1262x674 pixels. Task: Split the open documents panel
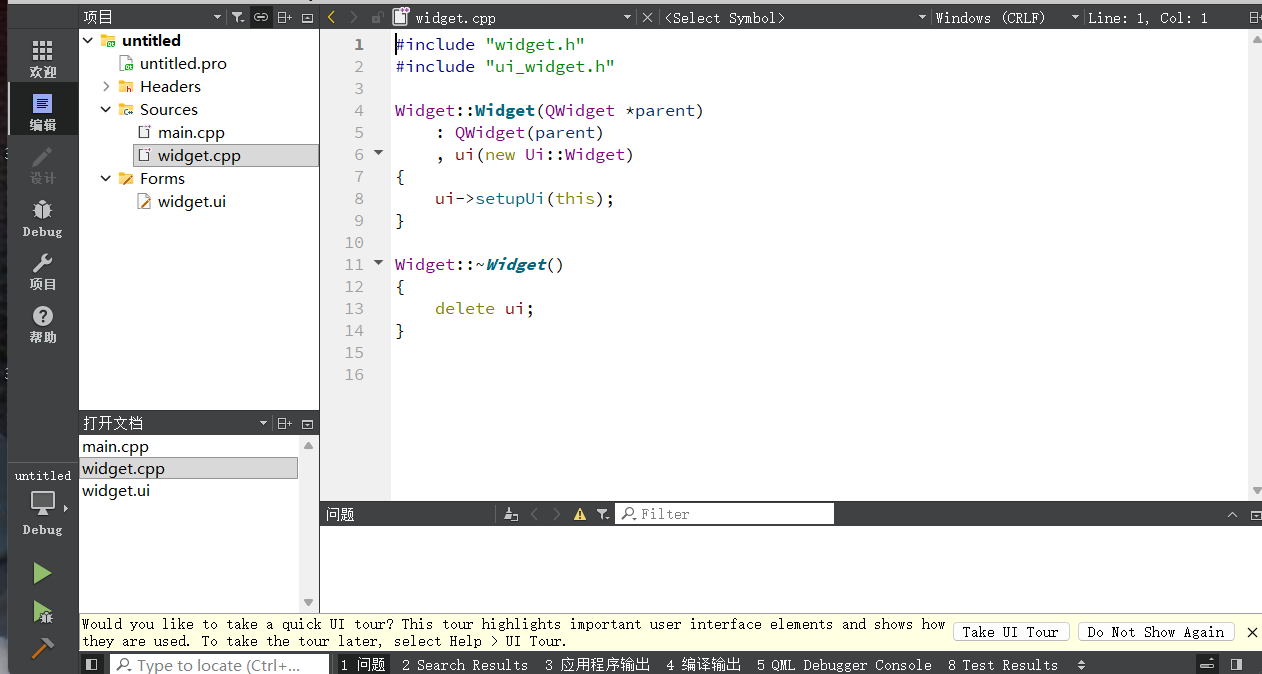tap(284, 423)
